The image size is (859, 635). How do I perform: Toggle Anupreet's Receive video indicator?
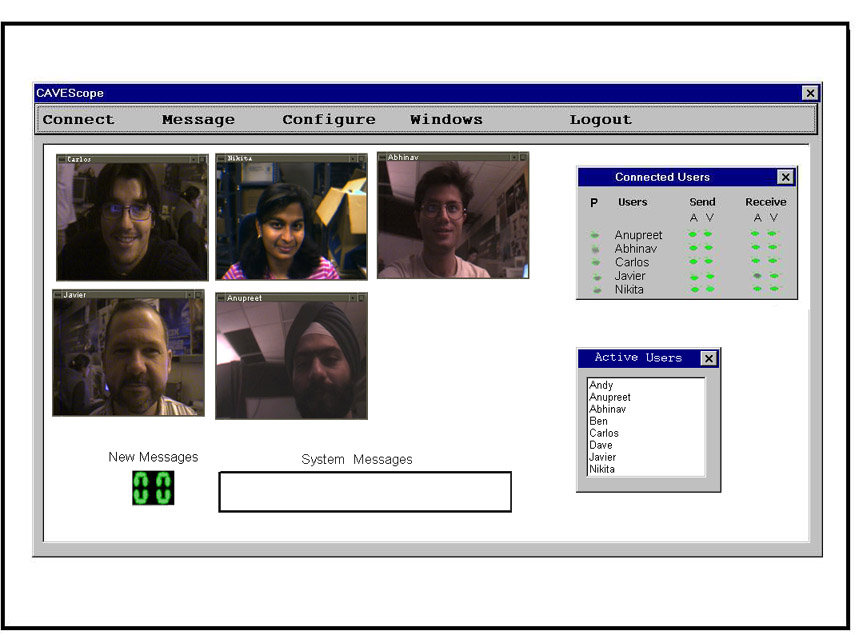pos(772,233)
